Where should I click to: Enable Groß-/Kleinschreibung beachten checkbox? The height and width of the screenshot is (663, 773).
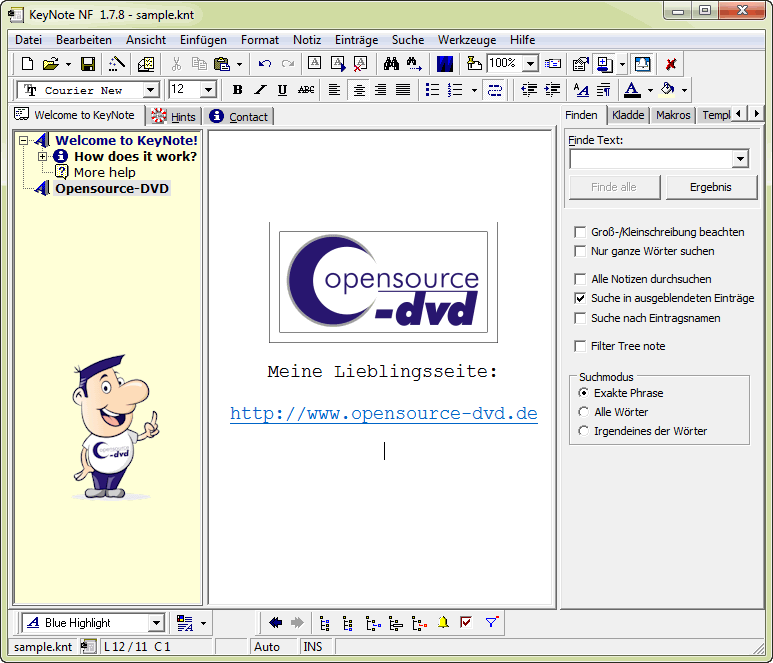click(580, 232)
